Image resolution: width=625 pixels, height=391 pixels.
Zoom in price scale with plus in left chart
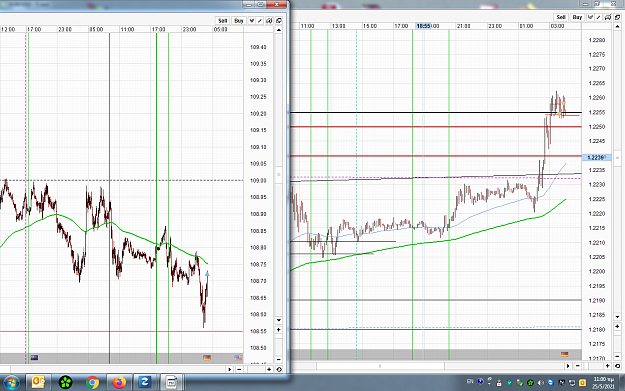coord(279,330)
